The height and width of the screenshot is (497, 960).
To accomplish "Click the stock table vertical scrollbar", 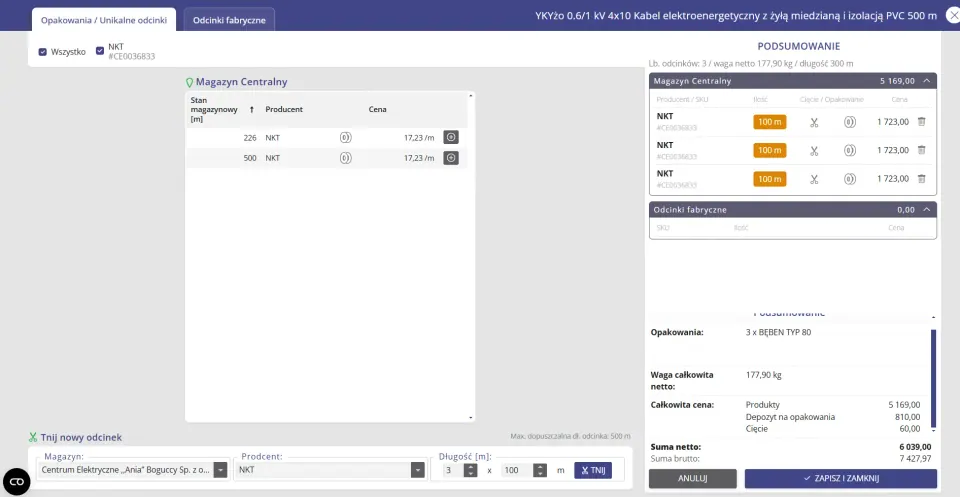I will pyautogui.click(x=470, y=256).
